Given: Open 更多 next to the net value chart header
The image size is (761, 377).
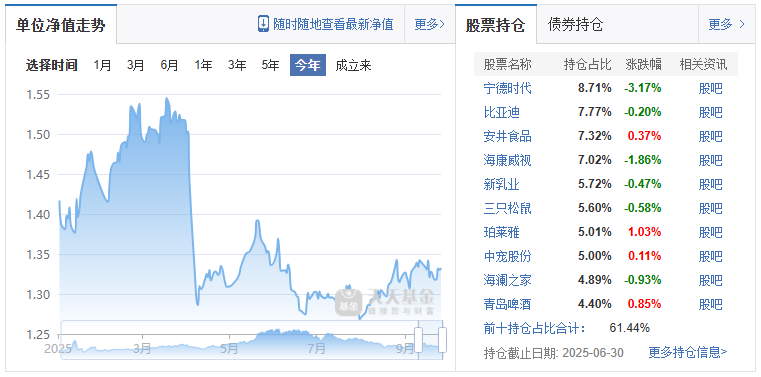Looking at the screenshot, I should click(x=430, y=24).
